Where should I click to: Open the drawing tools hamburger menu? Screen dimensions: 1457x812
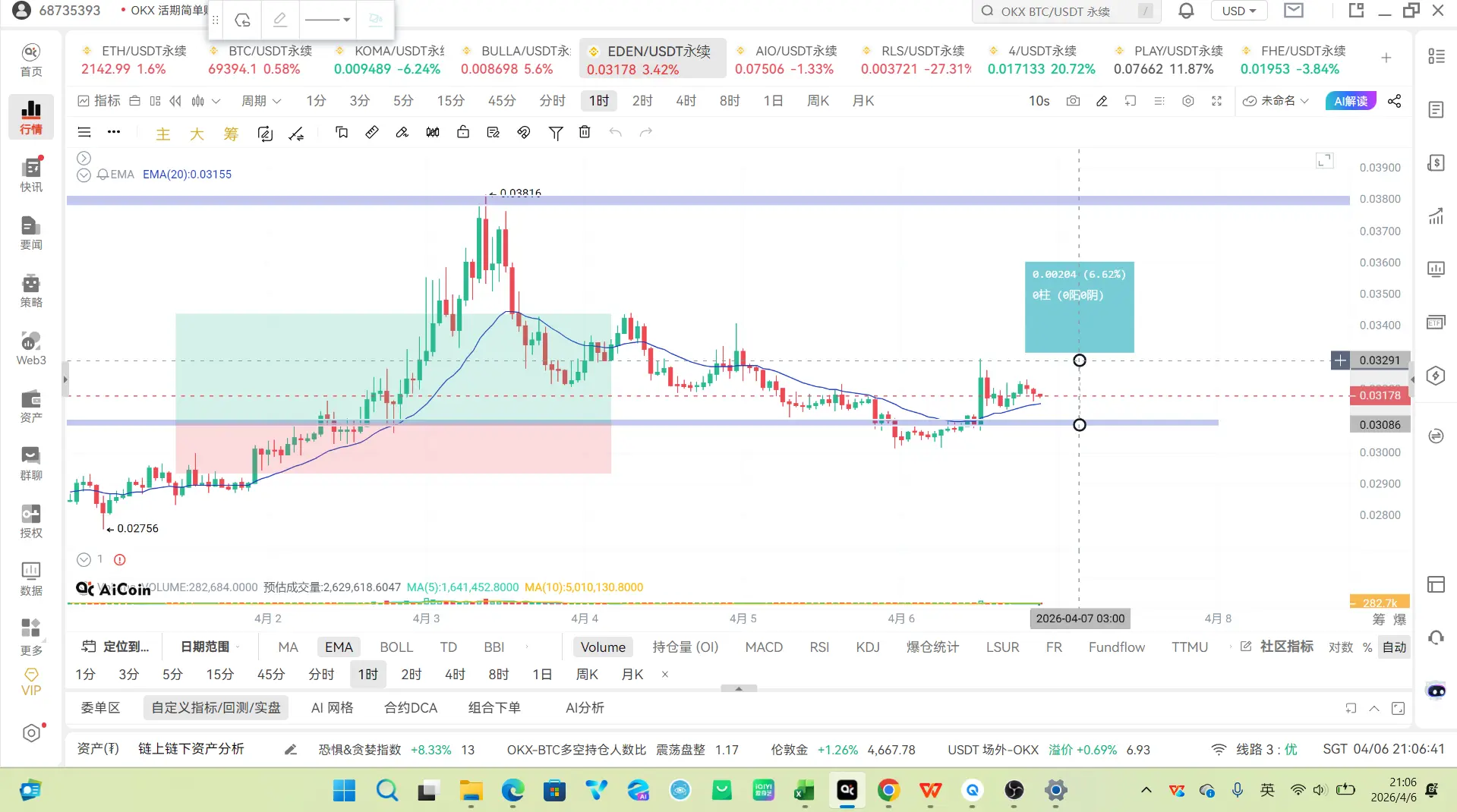(x=84, y=133)
